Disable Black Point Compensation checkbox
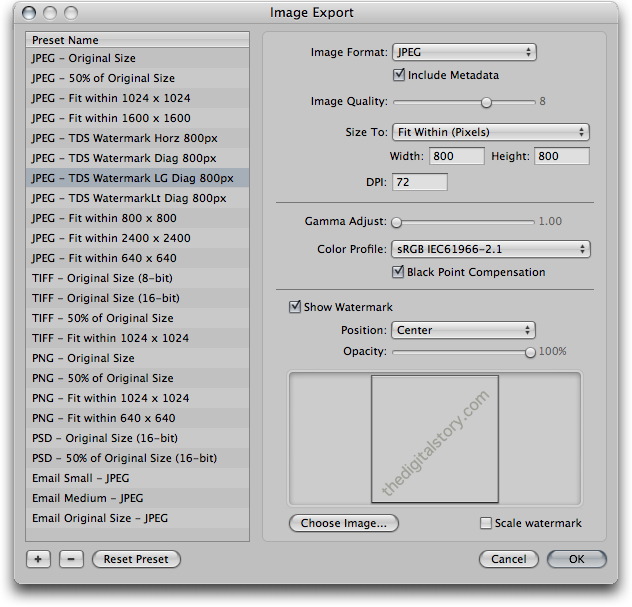Screen dimensions: 632x607 (400, 272)
